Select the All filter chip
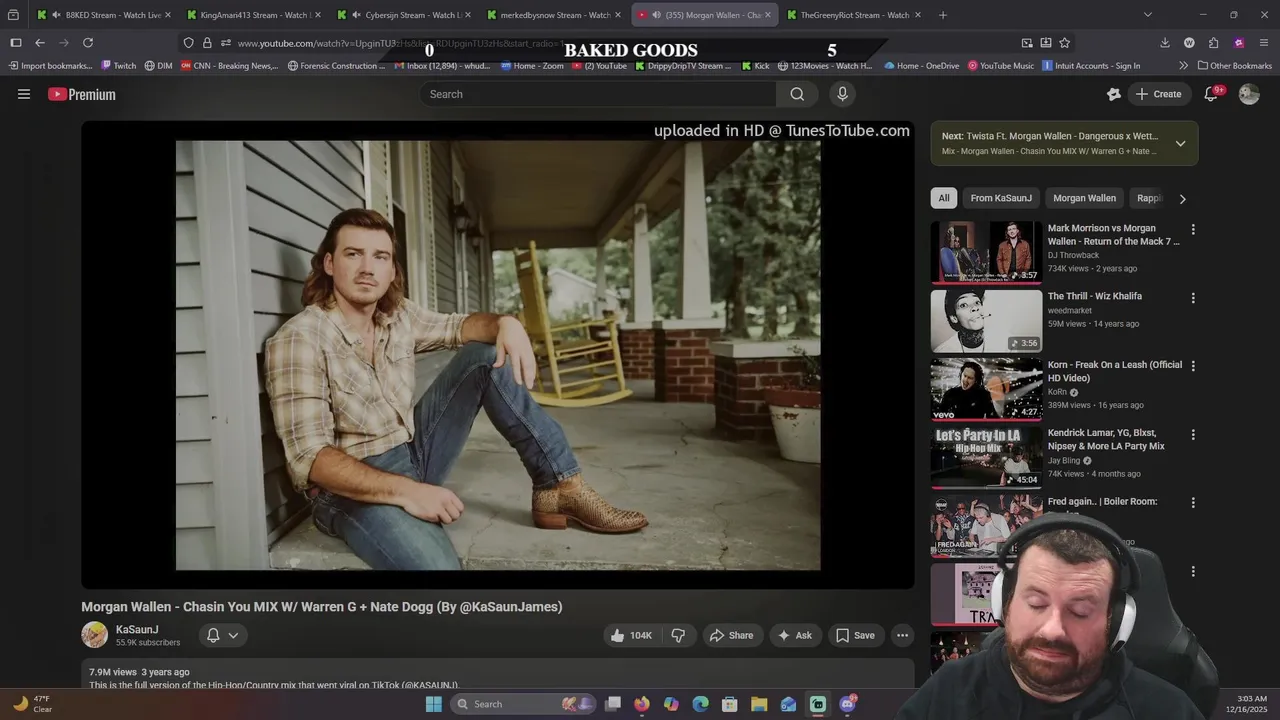 944,198
